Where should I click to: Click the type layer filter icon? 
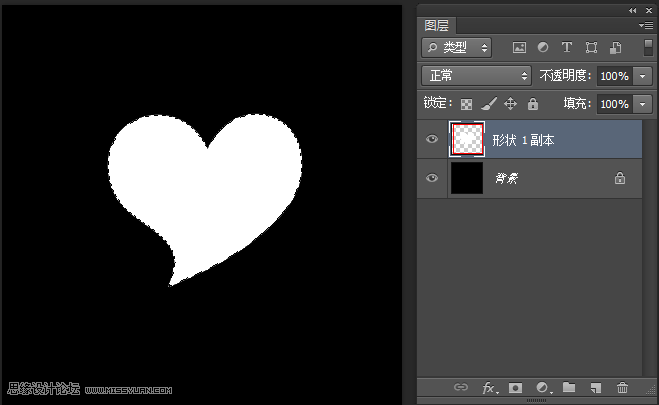567,47
